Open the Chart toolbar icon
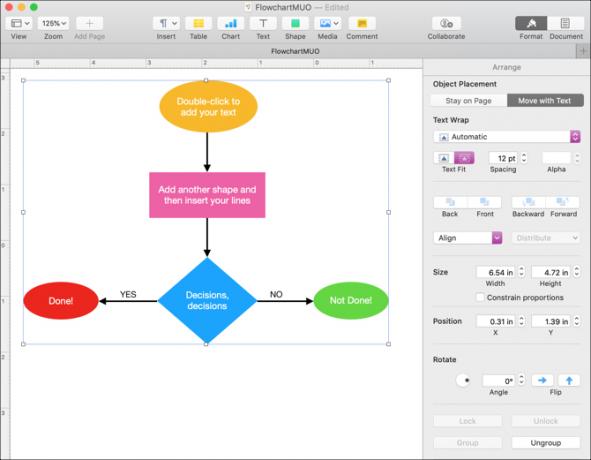Viewport: 591px width, 460px height. 230,23
